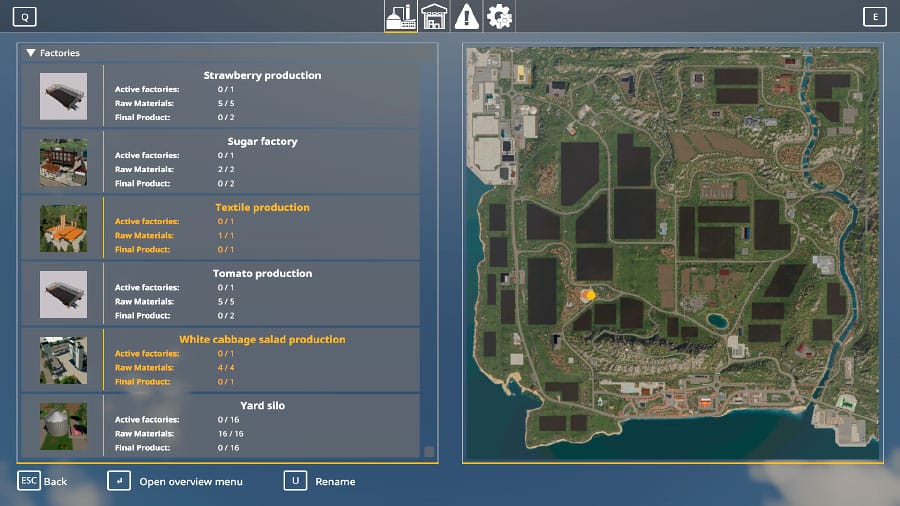Image resolution: width=900 pixels, height=506 pixels.
Task: Click the Rename label
Action: pos(335,482)
